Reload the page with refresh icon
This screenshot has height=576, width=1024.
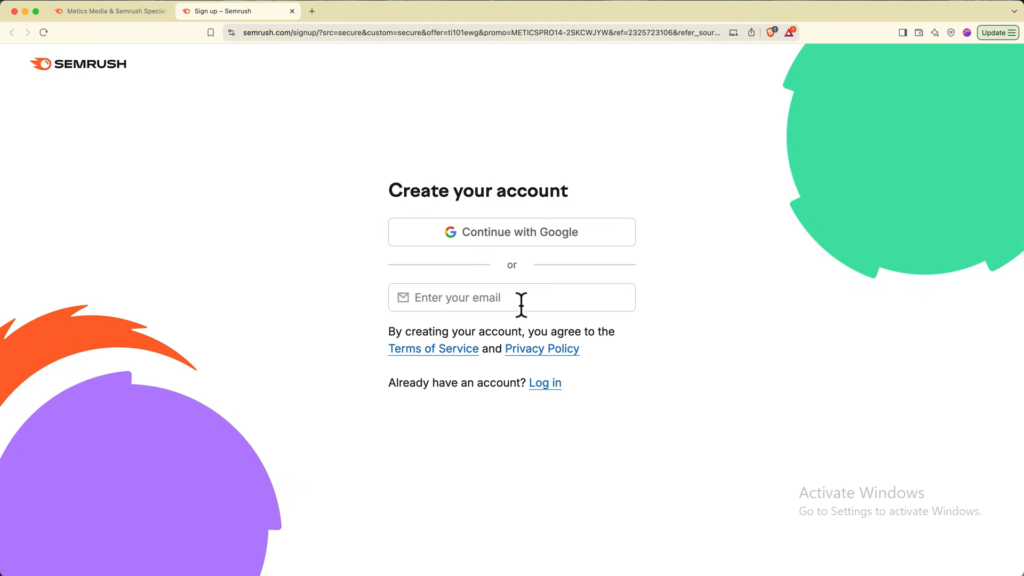click(x=43, y=32)
